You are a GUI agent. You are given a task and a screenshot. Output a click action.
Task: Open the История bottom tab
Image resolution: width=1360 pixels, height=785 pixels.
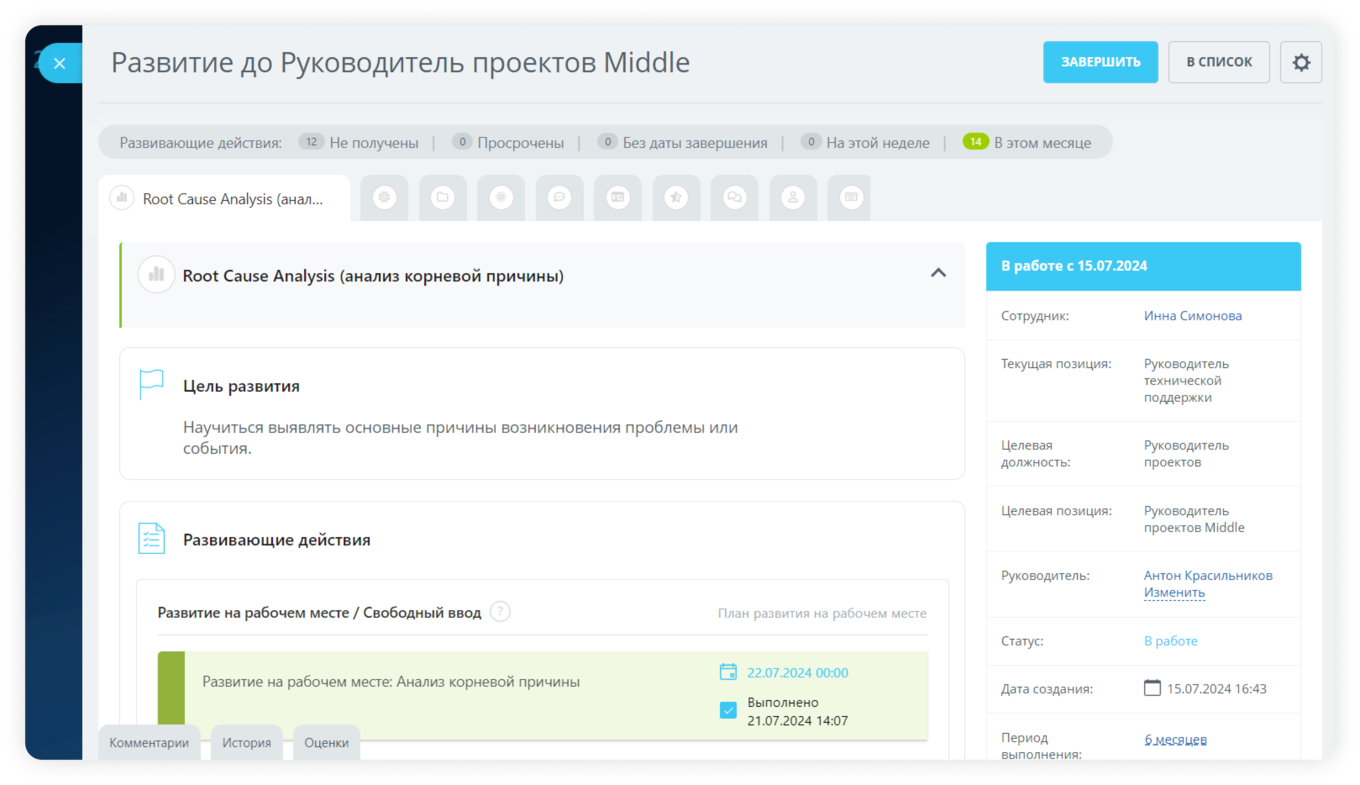247,743
